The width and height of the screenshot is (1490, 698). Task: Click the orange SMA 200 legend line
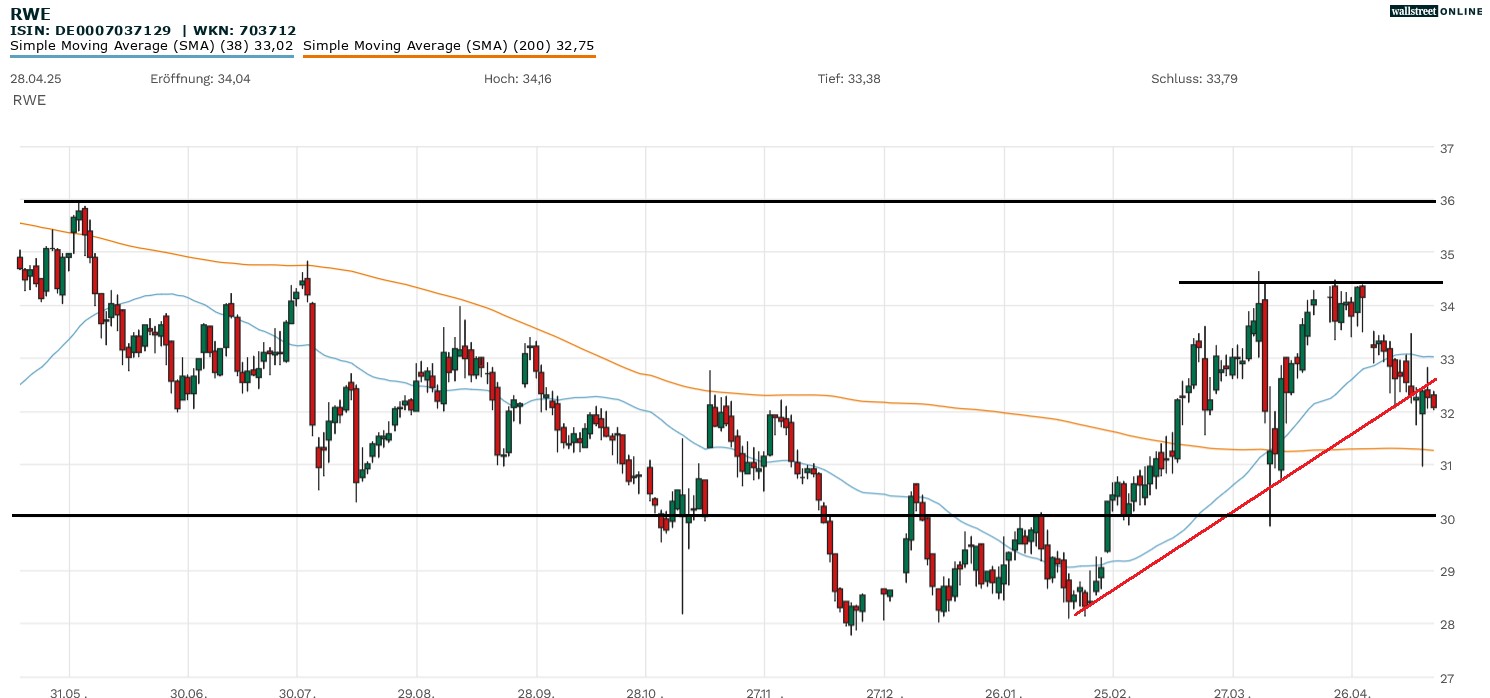point(448,56)
